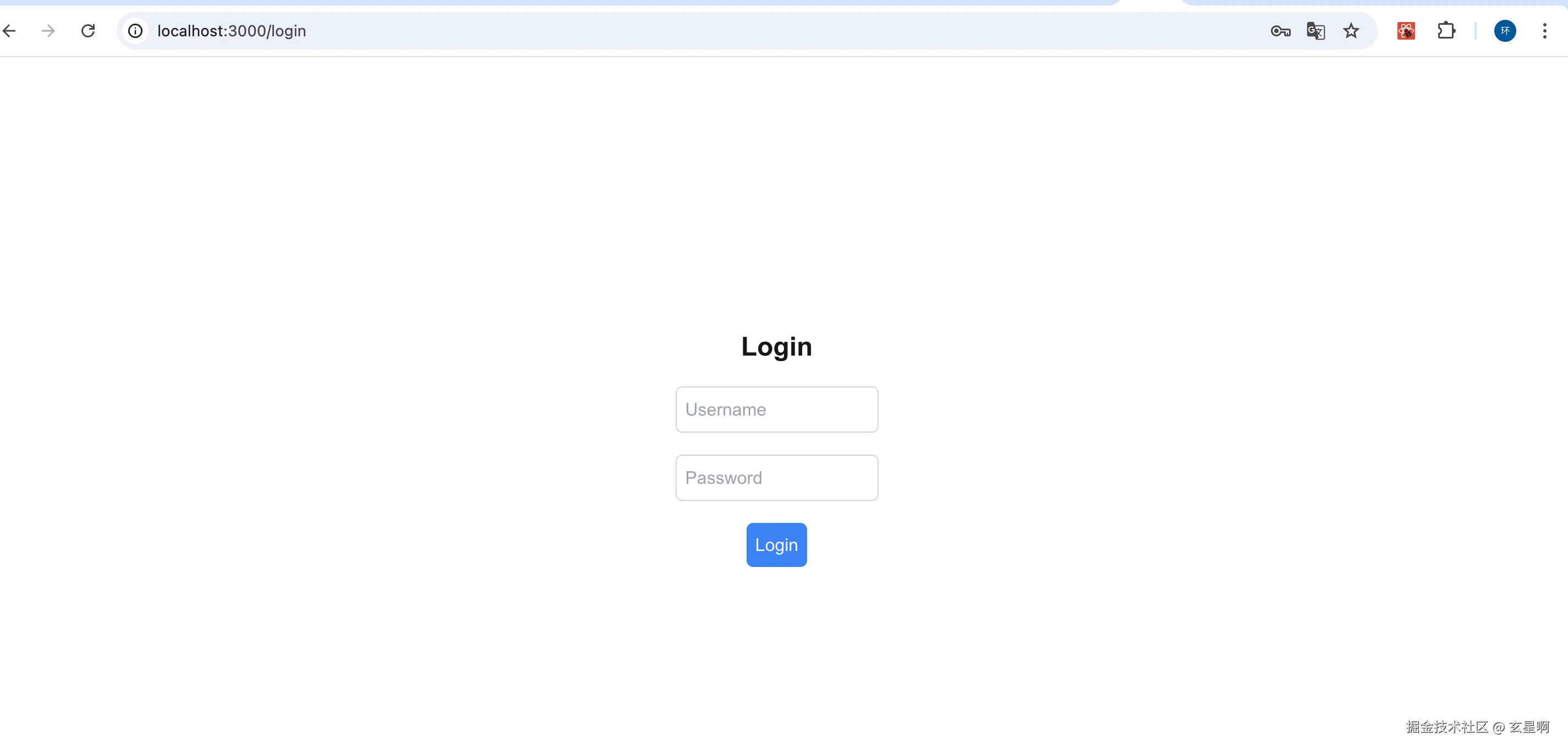The width and height of the screenshot is (1568, 753).
Task: Select the active white tab sliver
Action: (1150, 2)
